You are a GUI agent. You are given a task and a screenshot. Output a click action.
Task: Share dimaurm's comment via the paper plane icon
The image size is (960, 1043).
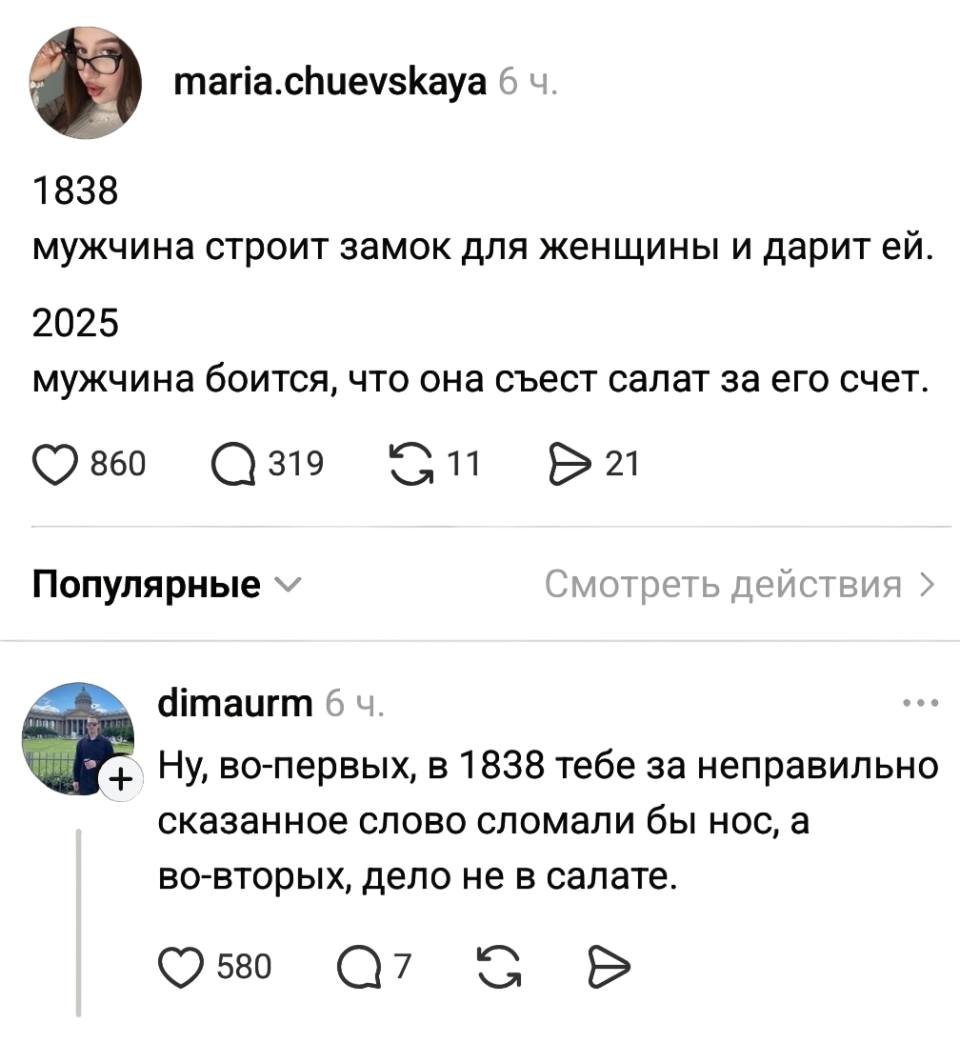point(608,965)
